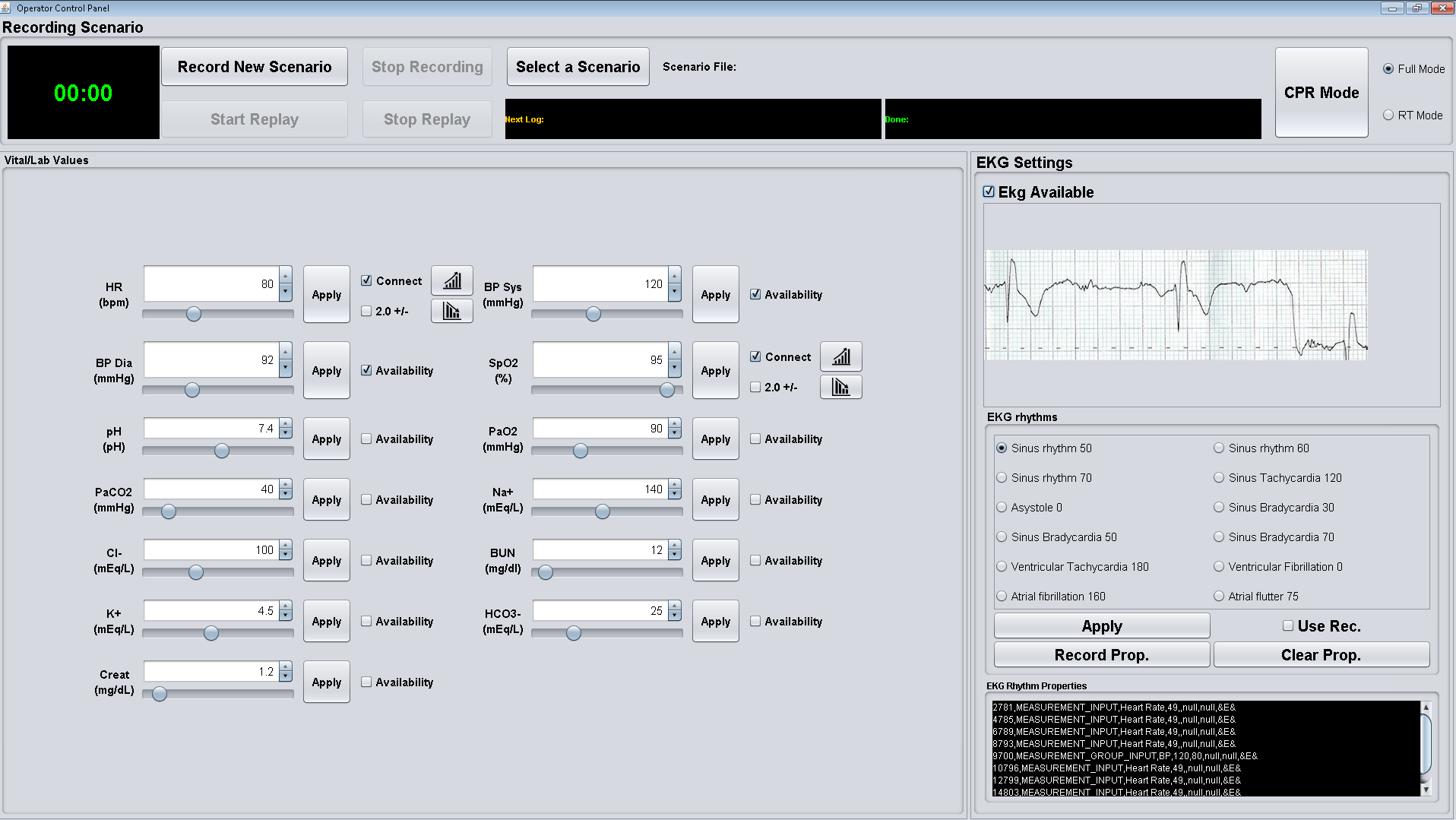Enable the SpO2 2.0 +/- checkbox
1456x820 pixels.
point(755,387)
